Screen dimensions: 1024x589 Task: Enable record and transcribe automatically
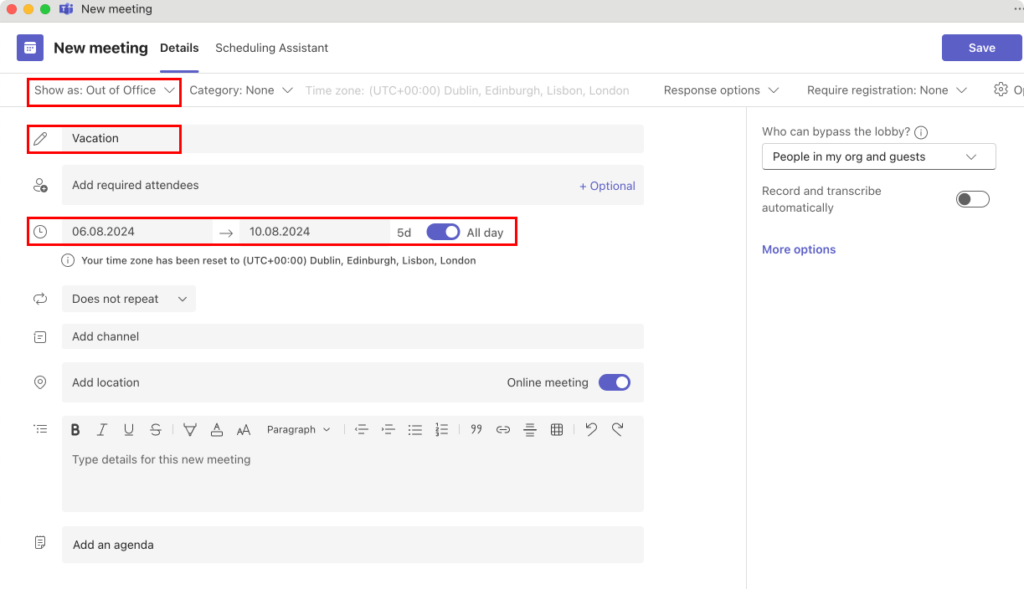tap(972, 199)
